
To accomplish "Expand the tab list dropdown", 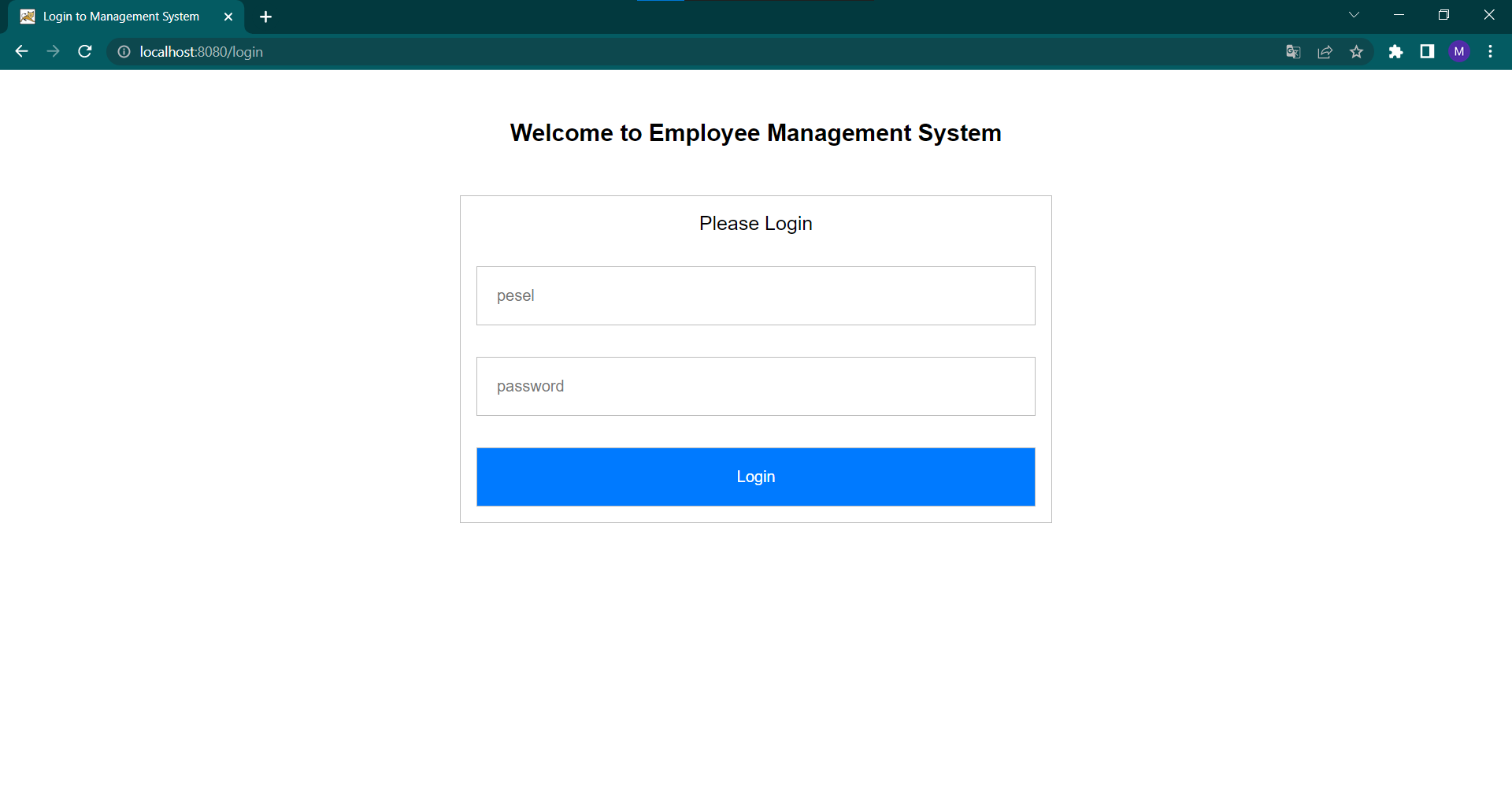I will click(x=1354, y=14).
